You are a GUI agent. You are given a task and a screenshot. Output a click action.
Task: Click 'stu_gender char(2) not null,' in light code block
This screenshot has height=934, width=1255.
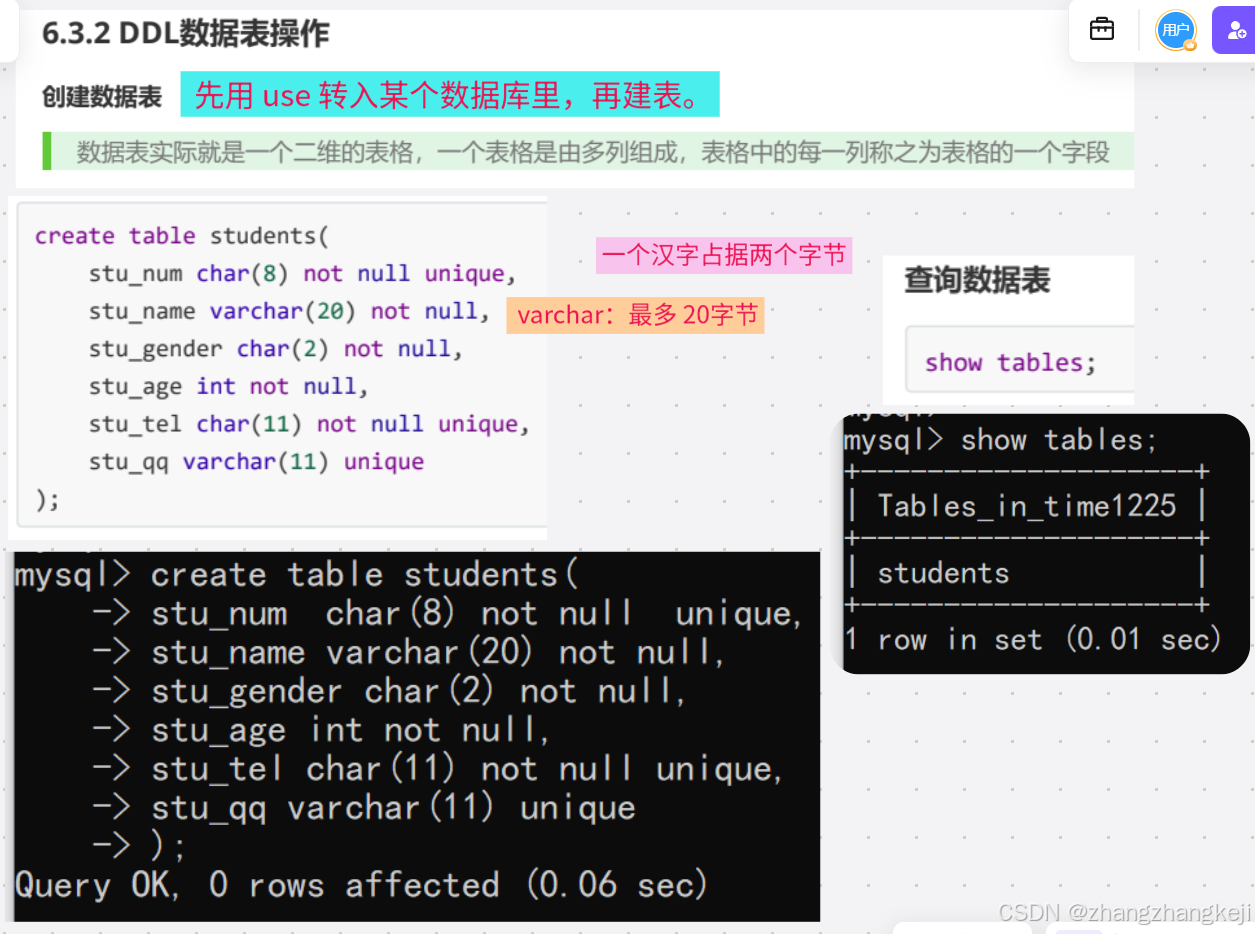[x=276, y=349]
